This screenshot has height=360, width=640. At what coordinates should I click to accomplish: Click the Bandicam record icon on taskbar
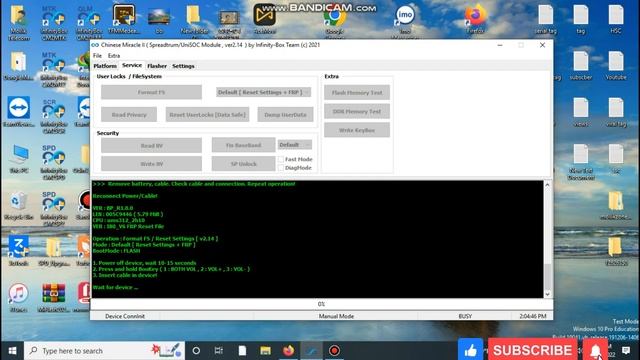[334, 351]
